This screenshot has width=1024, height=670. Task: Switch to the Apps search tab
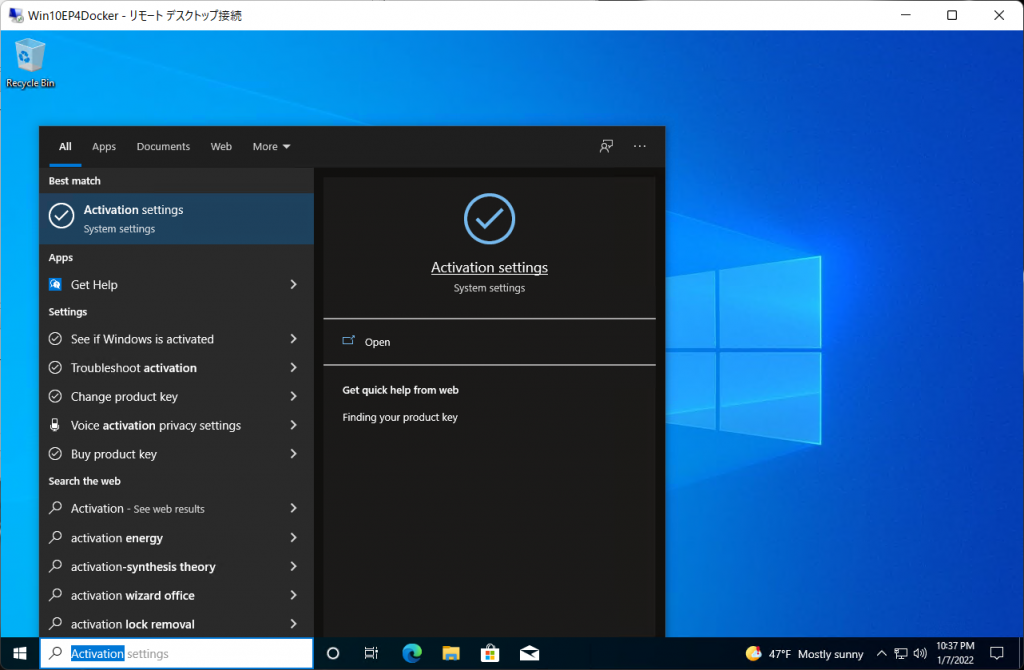(x=104, y=146)
